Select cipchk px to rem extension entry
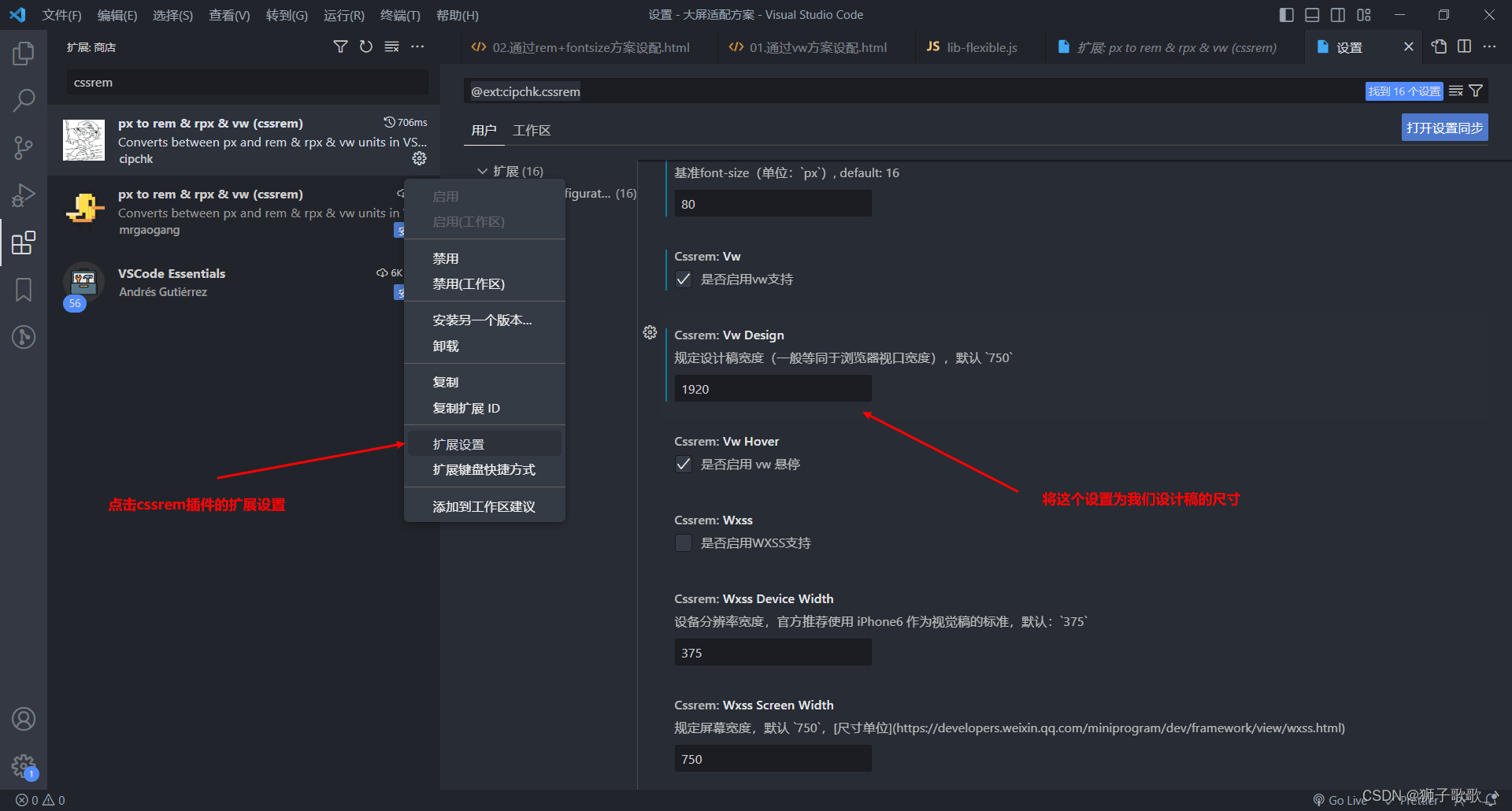The height and width of the screenshot is (811, 1512). pyautogui.click(x=243, y=140)
